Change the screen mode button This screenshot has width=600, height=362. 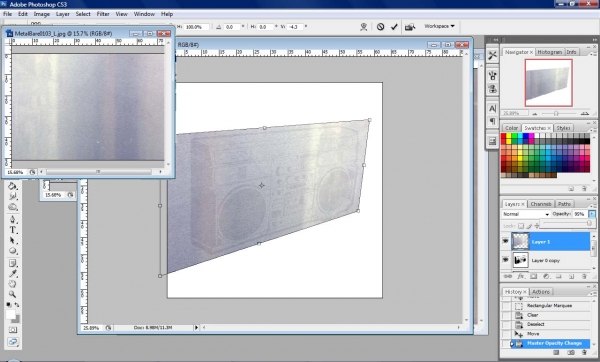point(13,342)
